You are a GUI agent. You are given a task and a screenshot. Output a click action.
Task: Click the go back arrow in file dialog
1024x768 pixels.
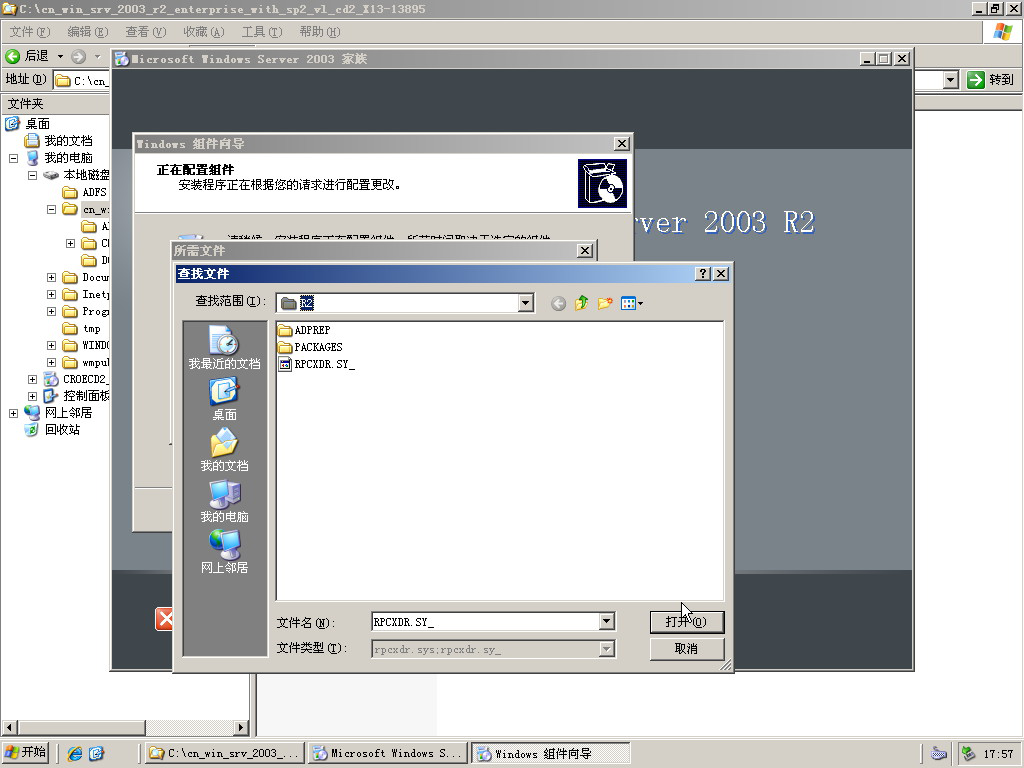pyautogui.click(x=558, y=303)
